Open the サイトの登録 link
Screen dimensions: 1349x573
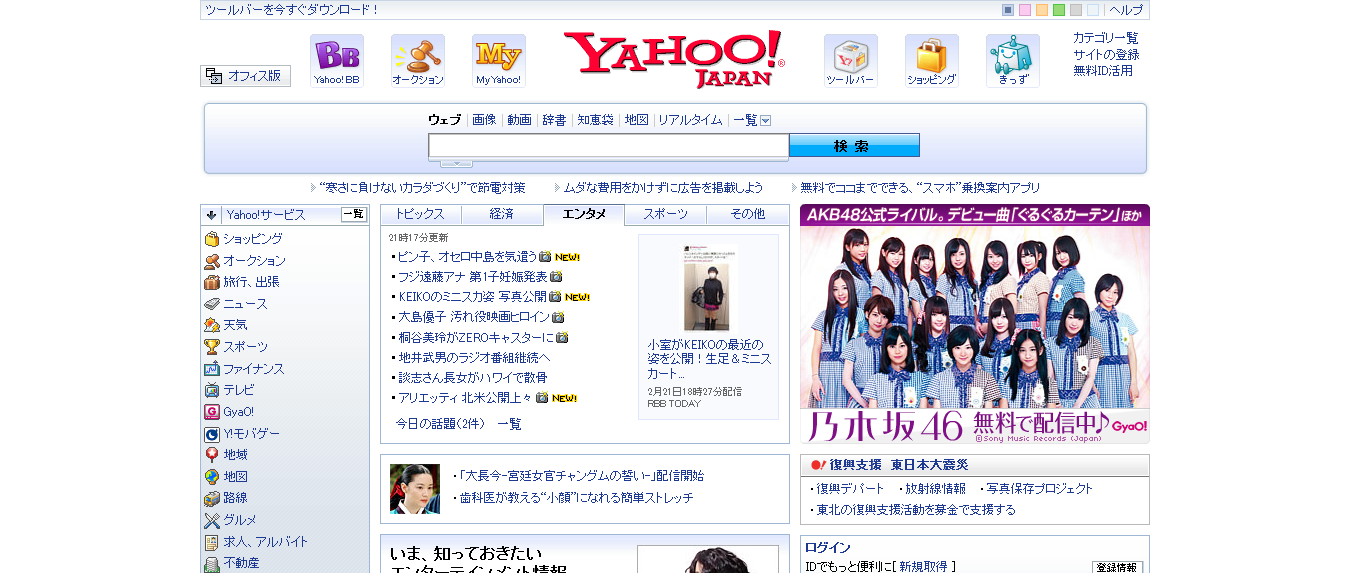pyautogui.click(x=1106, y=55)
